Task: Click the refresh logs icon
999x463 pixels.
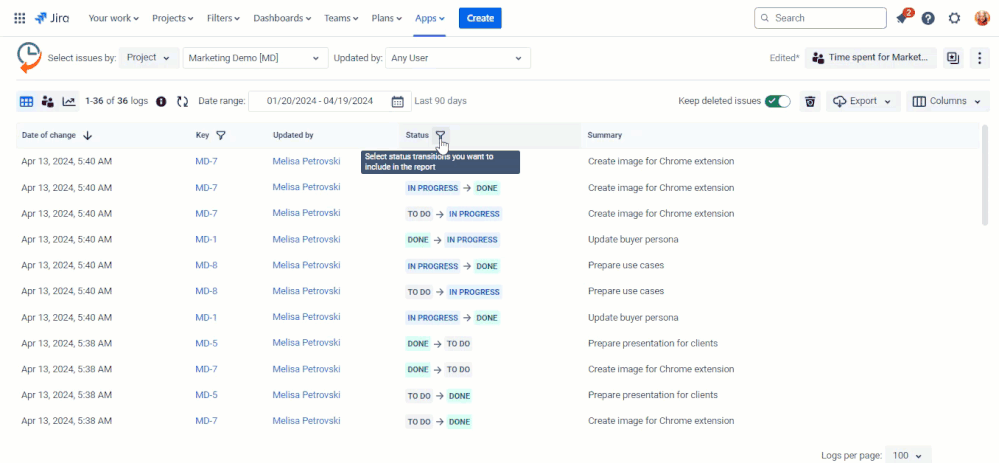Action: pos(182,101)
